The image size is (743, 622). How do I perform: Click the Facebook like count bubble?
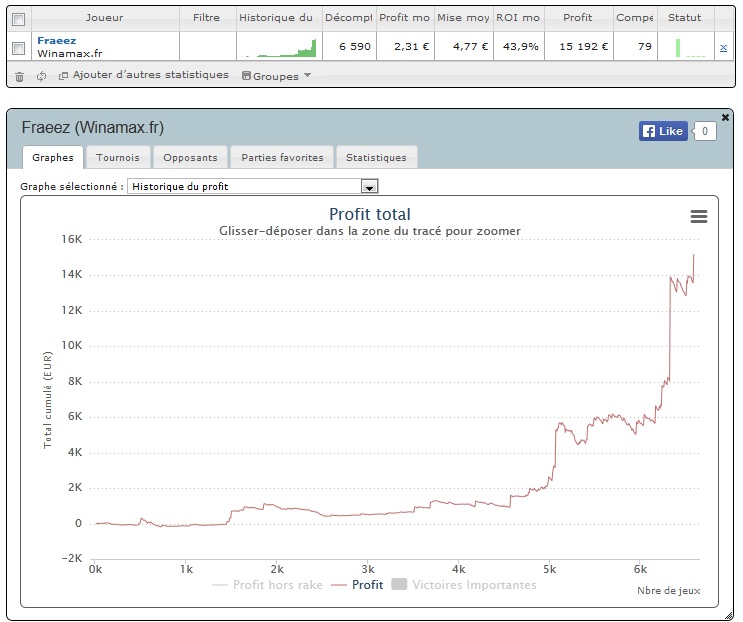pyautogui.click(x=705, y=131)
